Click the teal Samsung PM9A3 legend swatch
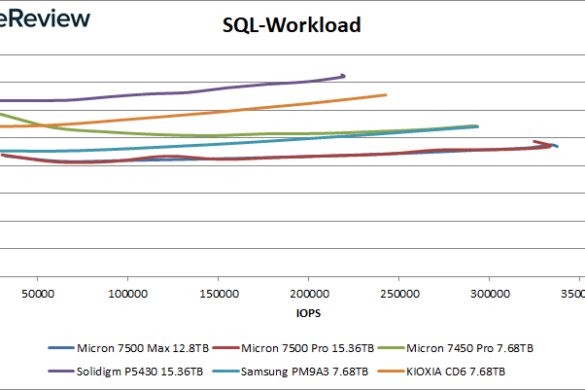 coord(226,371)
